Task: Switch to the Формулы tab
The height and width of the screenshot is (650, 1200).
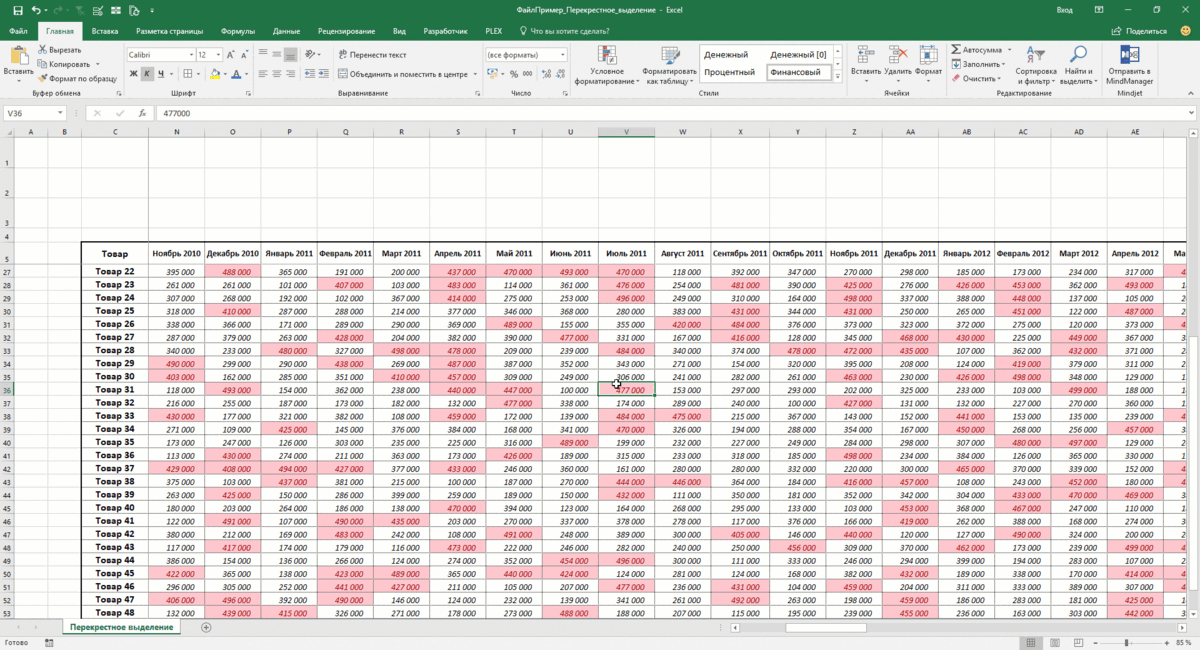Action: coord(237,31)
